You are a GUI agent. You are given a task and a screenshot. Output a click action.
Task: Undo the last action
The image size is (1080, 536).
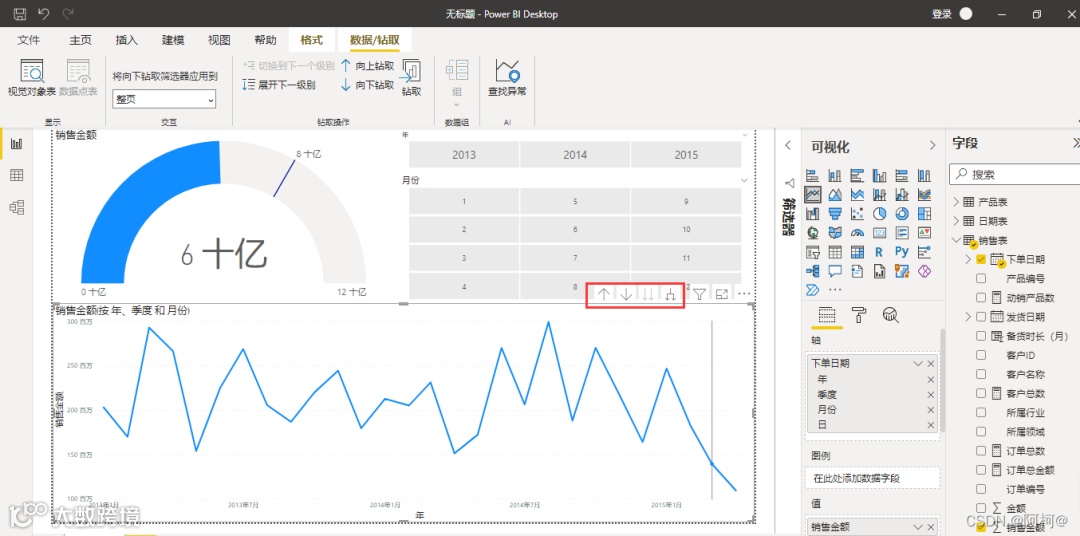click(43, 14)
